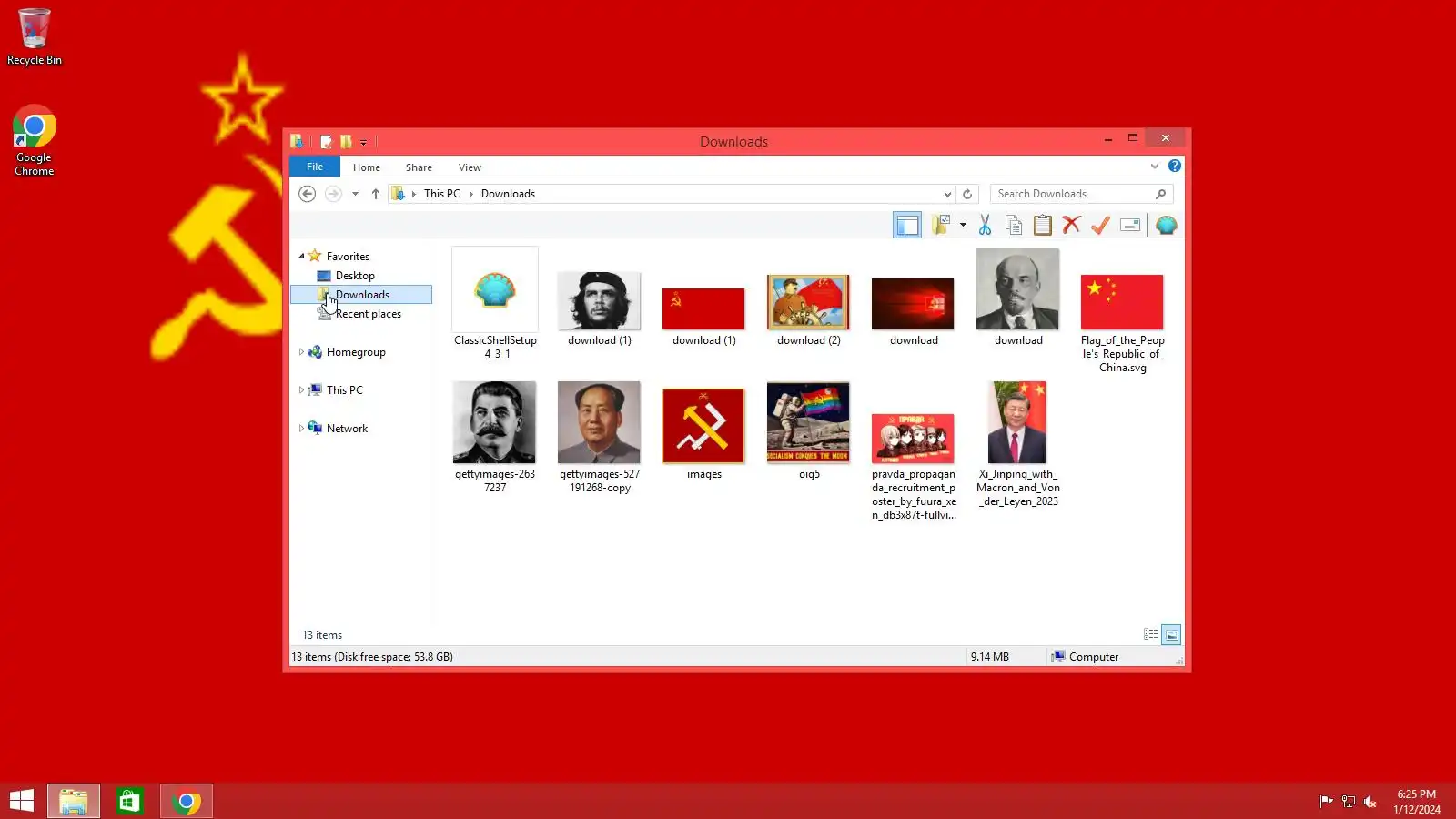The width and height of the screenshot is (1456, 819).
Task: Select the dark red download image
Action: coord(914,311)
